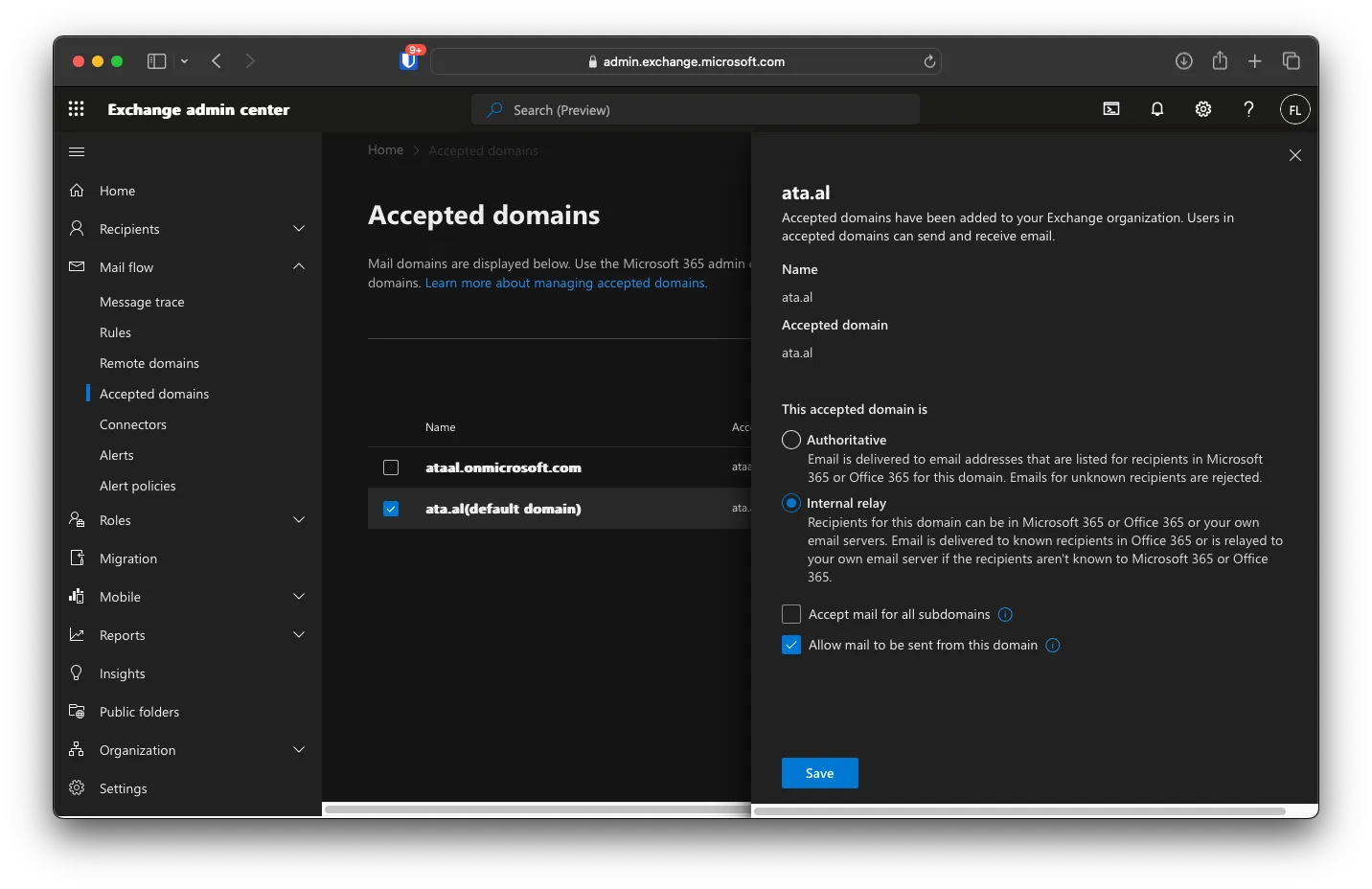Click the details panel horizontal scrollbar
This screenshot has height=889, width=1372.
tap(1019, 811)
